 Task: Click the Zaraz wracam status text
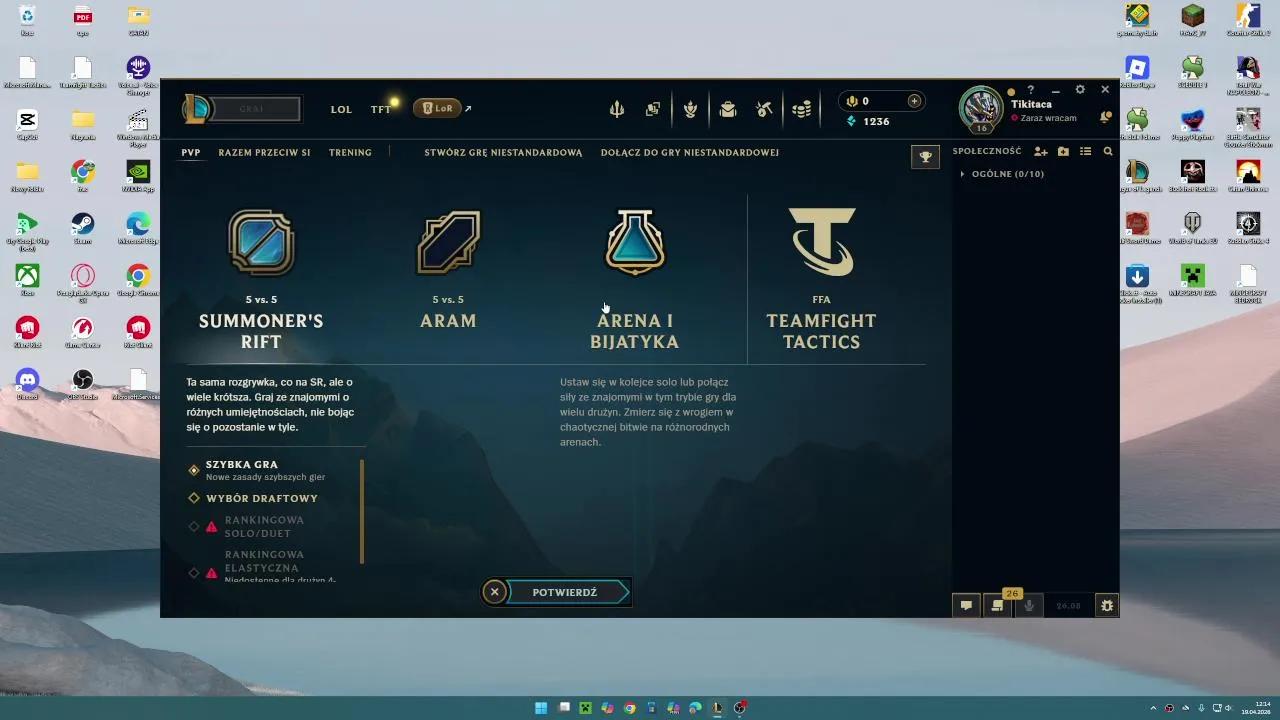click(x=1048, y=118)
